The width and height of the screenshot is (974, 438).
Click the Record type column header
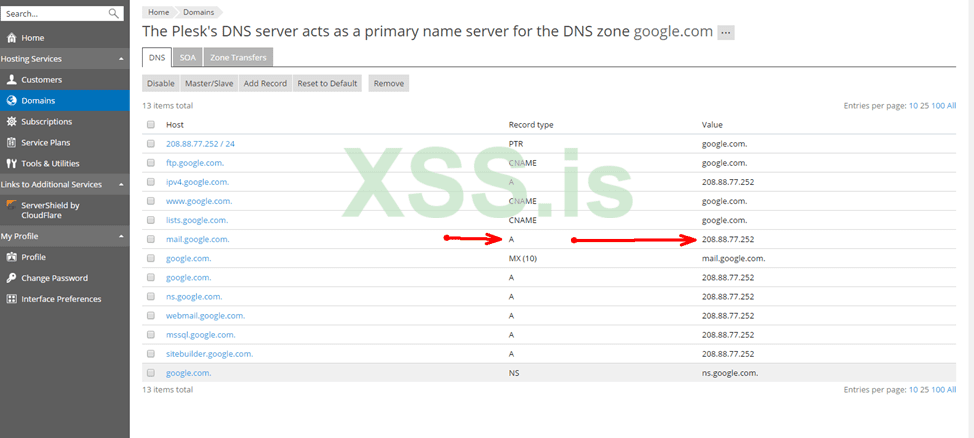point(531,125)
